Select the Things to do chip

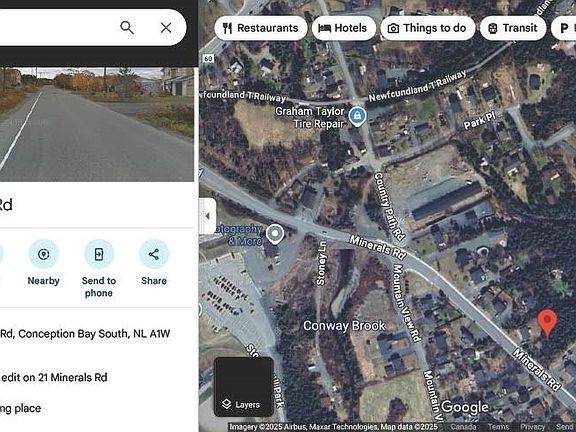tap(428, 28)
